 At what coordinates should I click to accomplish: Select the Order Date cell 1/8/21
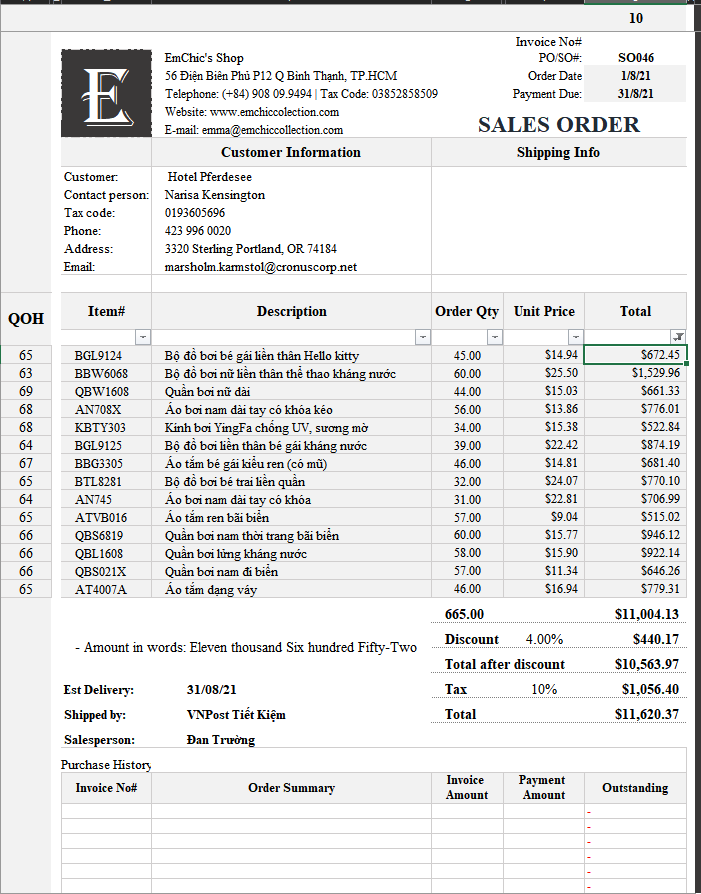(x=635, y=75)
